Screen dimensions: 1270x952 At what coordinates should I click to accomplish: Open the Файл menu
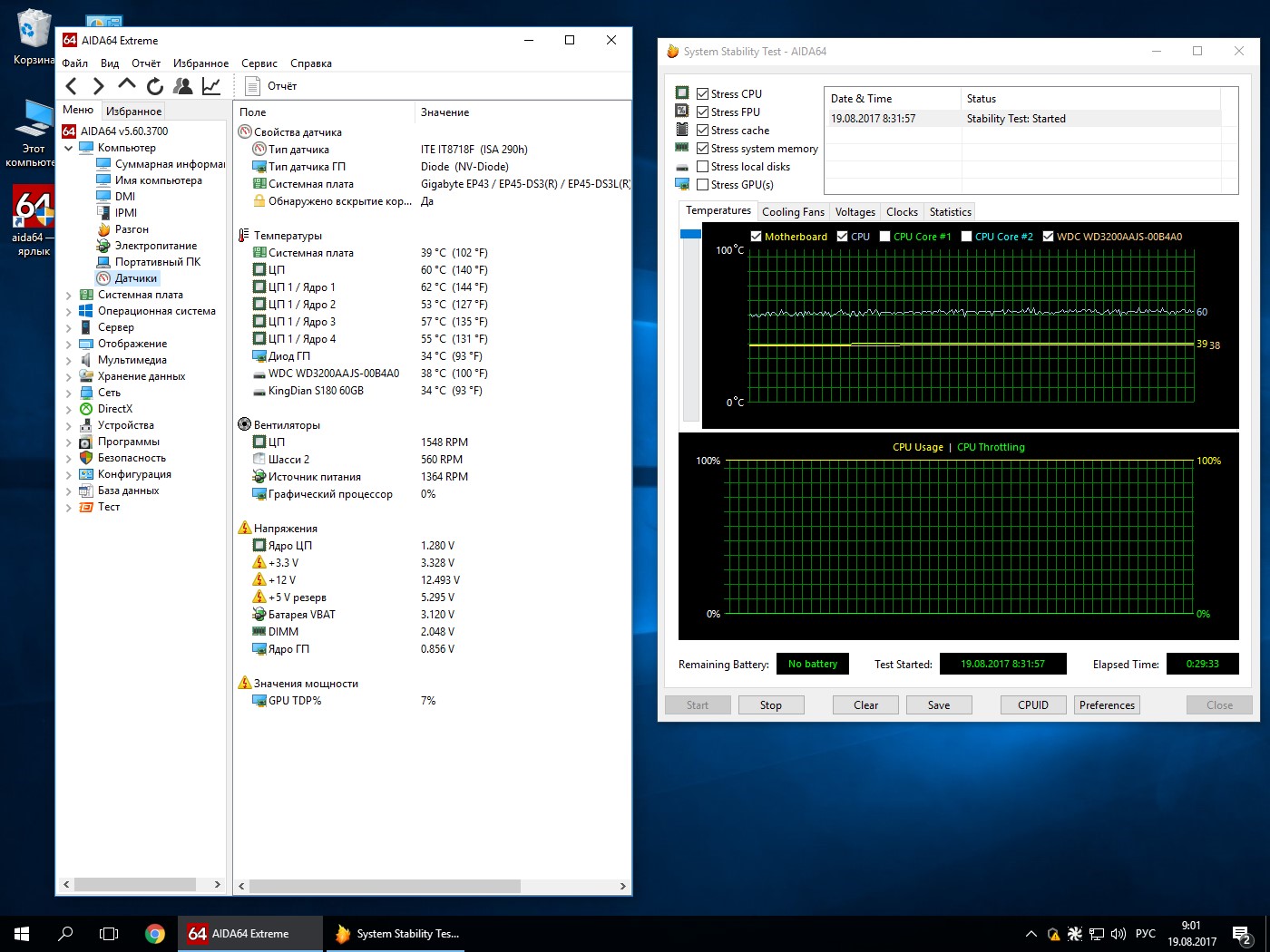click(x=74, y=63)
